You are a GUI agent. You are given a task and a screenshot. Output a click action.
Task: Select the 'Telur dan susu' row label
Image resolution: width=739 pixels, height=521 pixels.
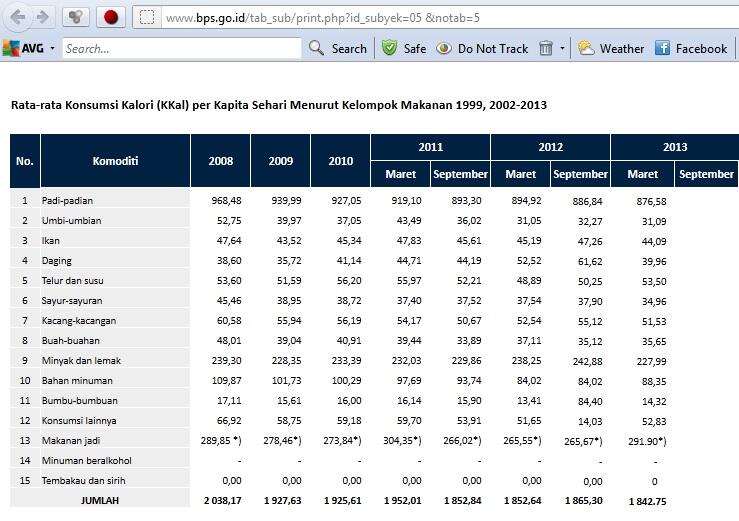click(x=73, y=281)
